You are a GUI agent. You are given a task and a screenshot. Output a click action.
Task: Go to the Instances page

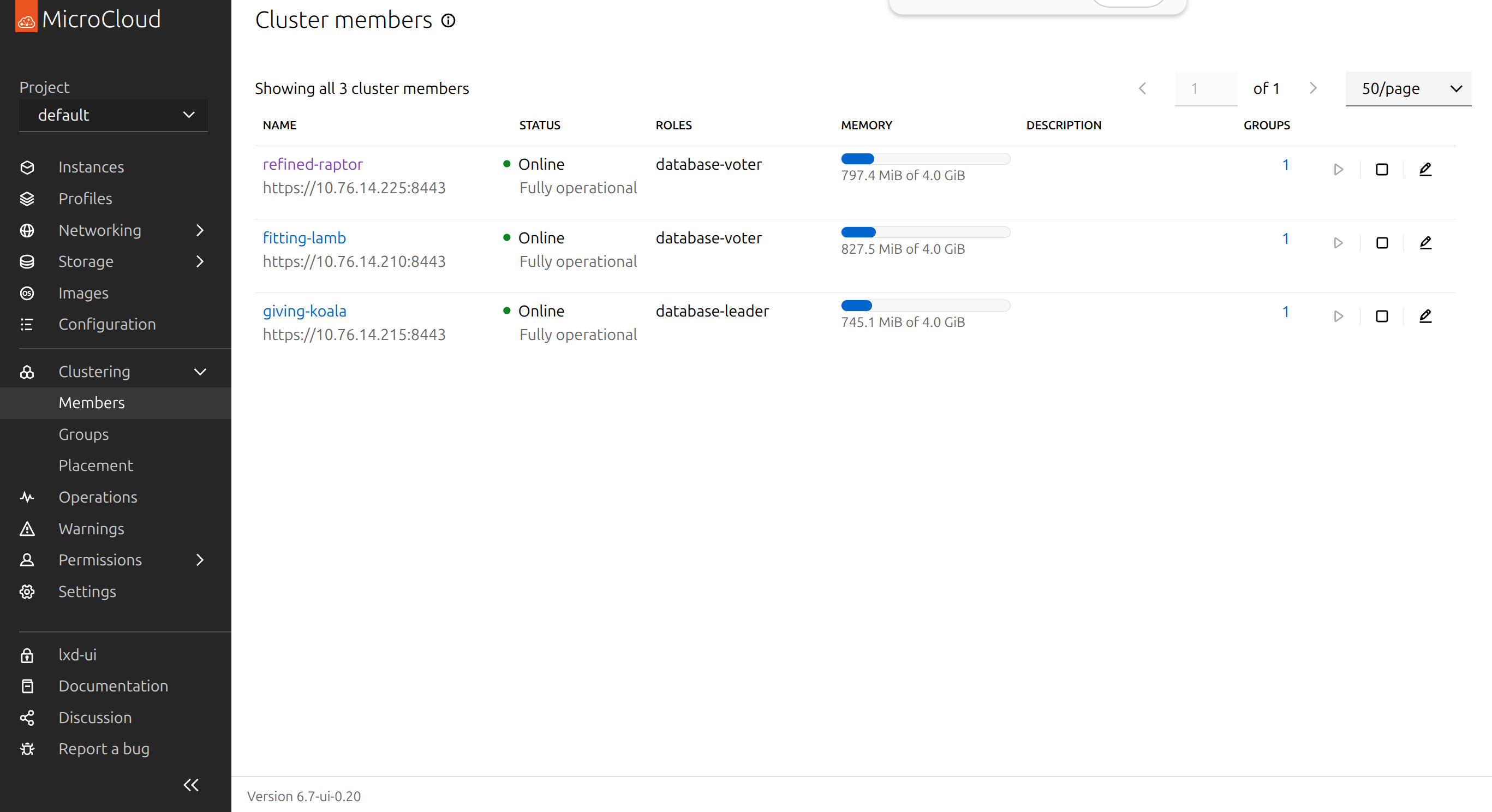[x=91, y=168]
